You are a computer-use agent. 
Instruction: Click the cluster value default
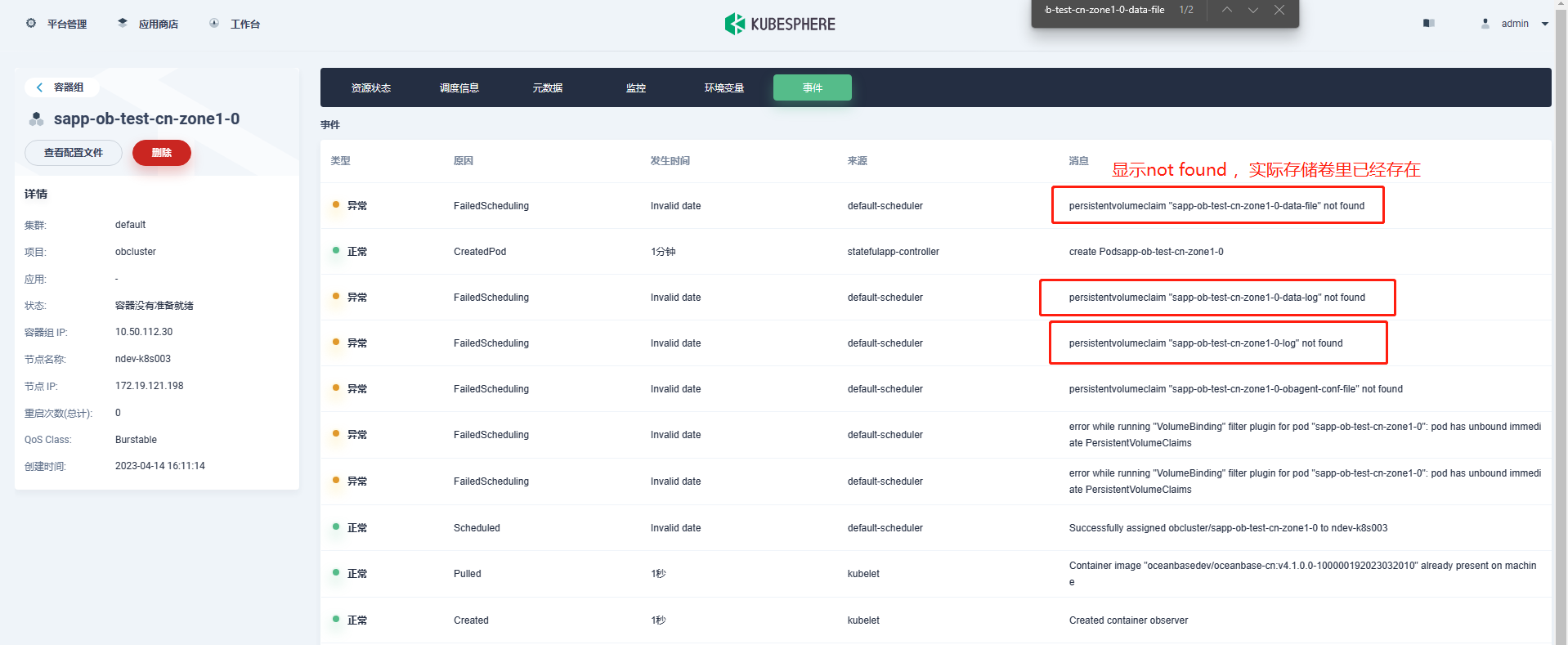coord(130,225)
